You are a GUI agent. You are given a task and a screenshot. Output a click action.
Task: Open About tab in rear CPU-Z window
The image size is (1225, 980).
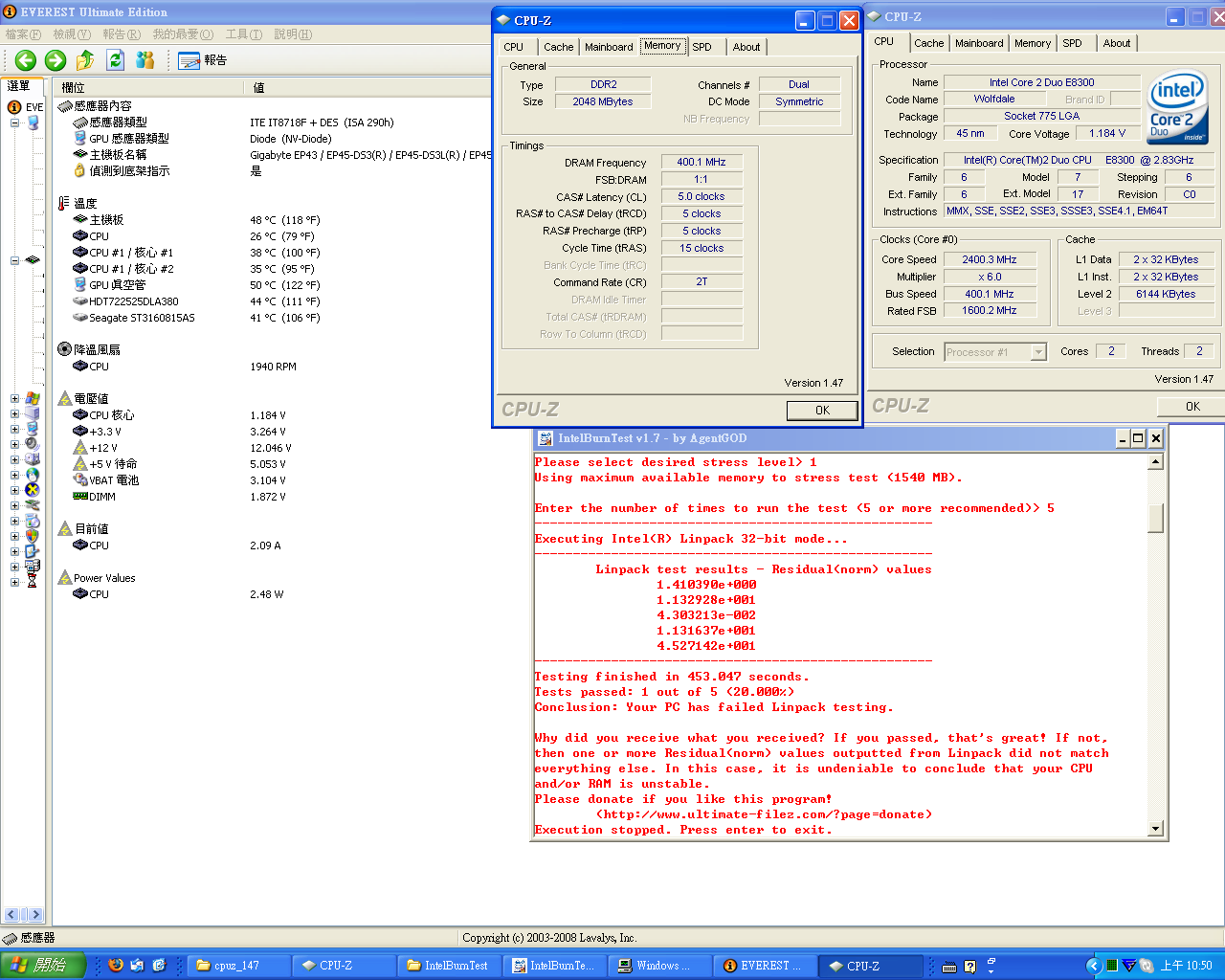pos(1116,43)
